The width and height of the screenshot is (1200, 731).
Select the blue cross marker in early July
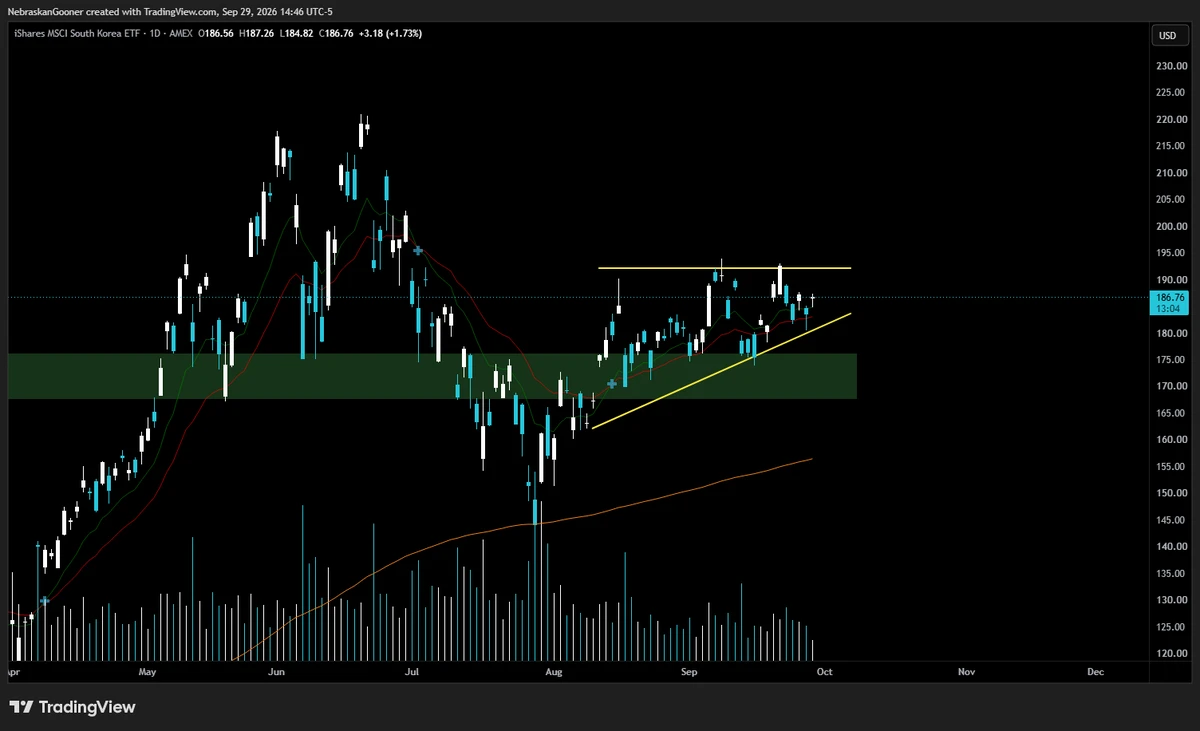coord(418,251)
